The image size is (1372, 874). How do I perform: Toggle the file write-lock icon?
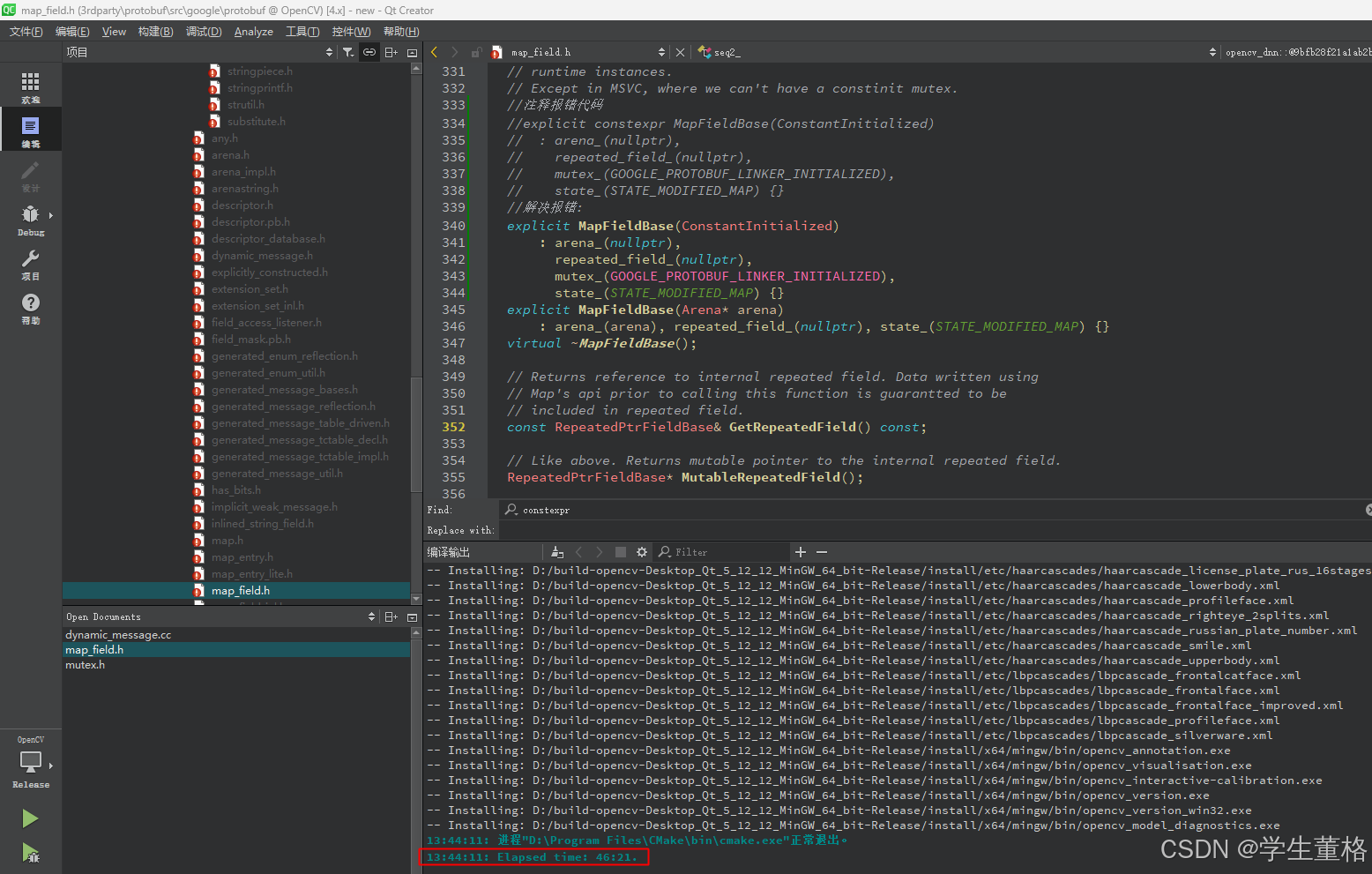pyautogui.click(x=476, y=52)
